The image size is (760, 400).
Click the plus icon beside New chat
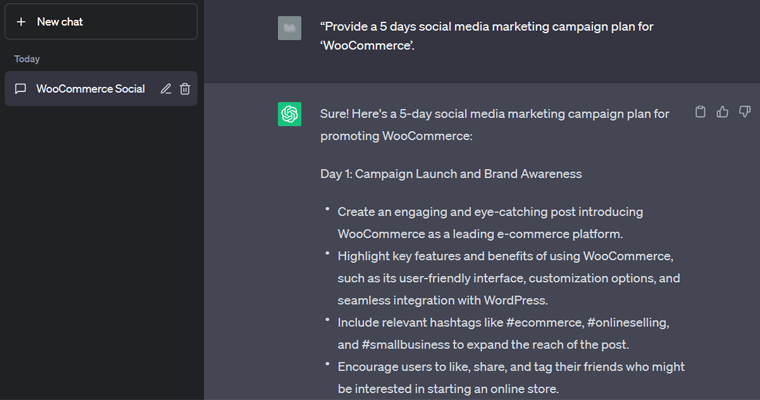click(21, 22)
